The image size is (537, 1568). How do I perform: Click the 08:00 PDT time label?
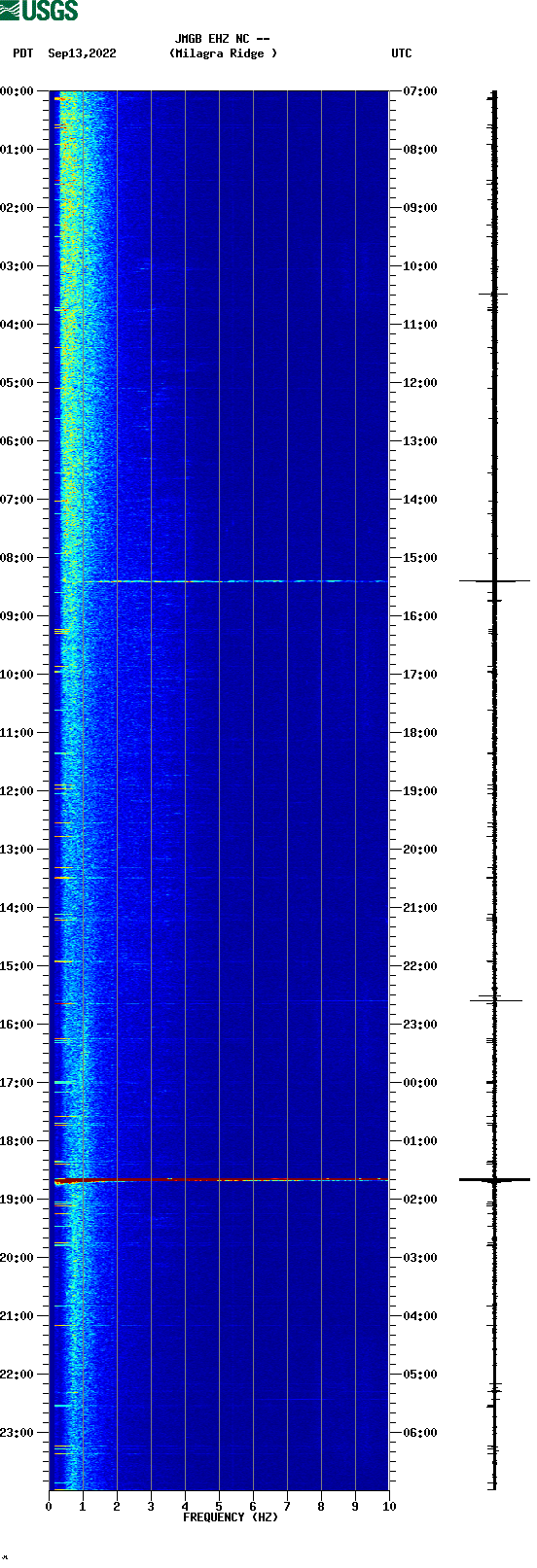pyautogui.click(x=18, y=558)
